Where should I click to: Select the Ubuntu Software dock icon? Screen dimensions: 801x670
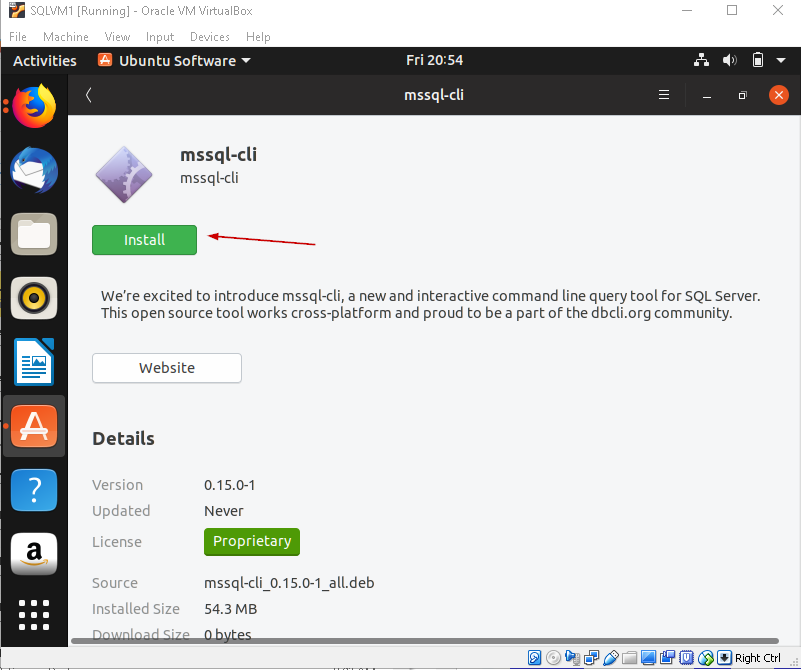pyautogui.click(x=34, y=426)
